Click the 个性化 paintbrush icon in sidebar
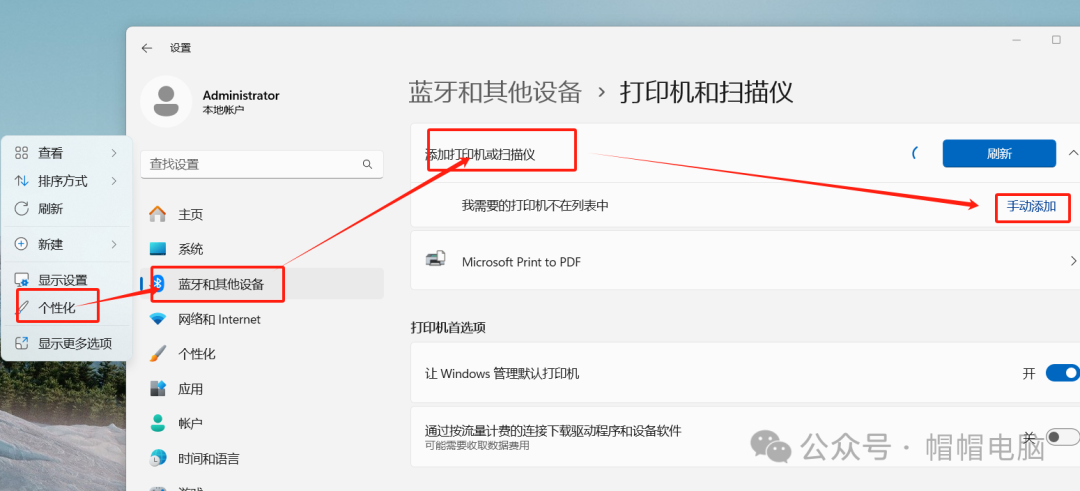This screenshot has height=491, width=1080. tap(158, 354)
